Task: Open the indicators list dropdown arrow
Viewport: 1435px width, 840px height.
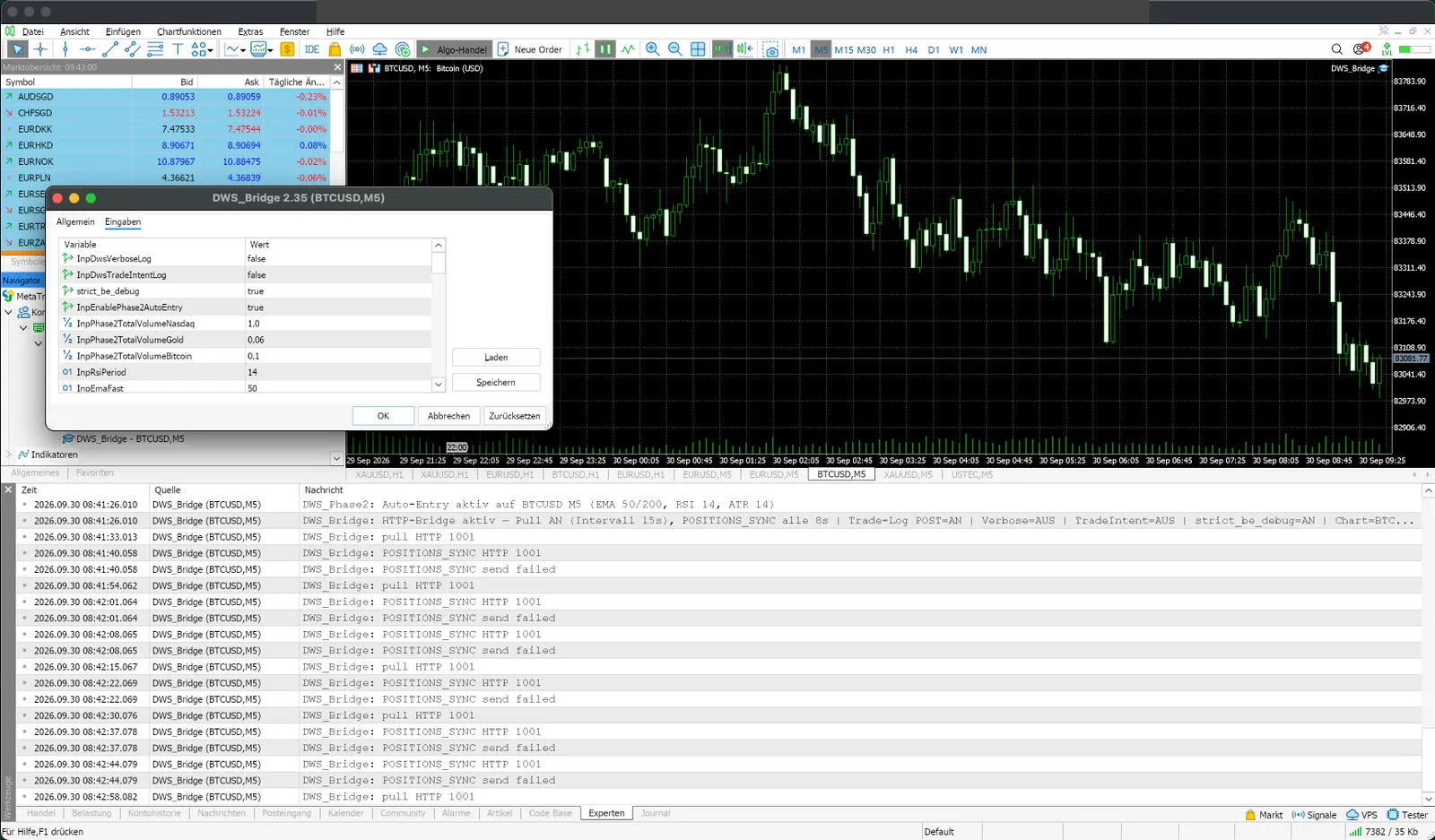Action: click(x=243, y=50)
